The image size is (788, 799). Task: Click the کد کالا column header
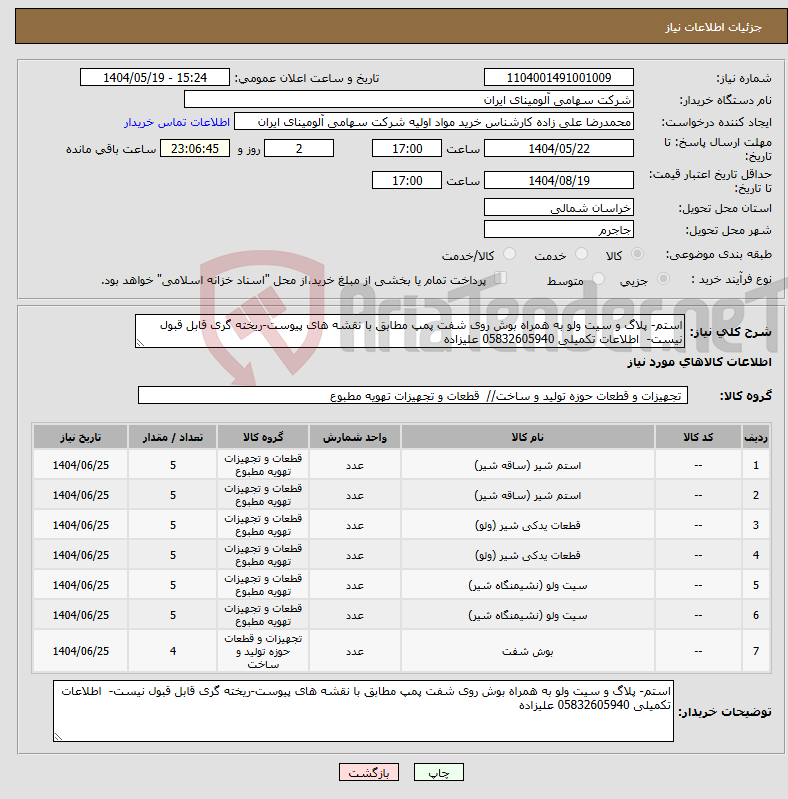pyautogui.click(x=698, y=437)
